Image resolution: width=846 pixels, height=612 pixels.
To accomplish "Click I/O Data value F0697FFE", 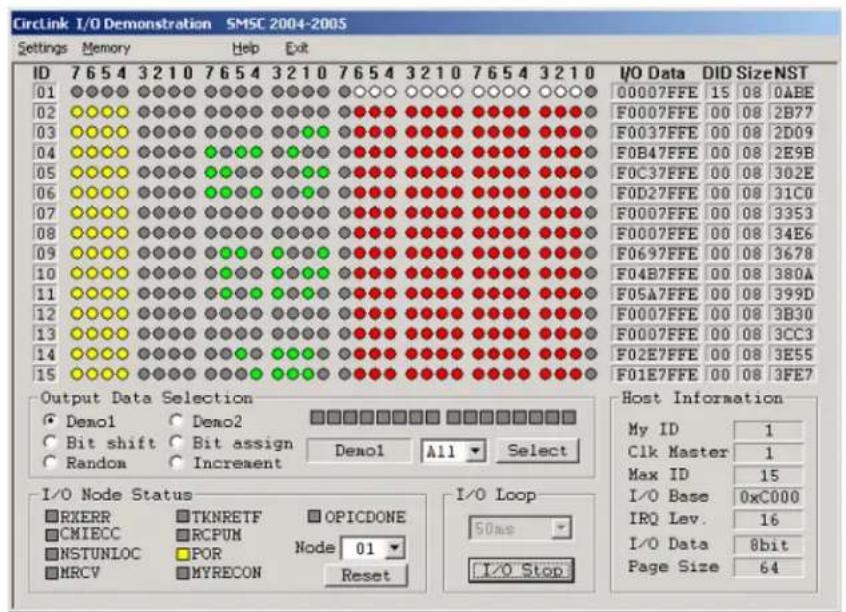I will click(x=656, y=253).
